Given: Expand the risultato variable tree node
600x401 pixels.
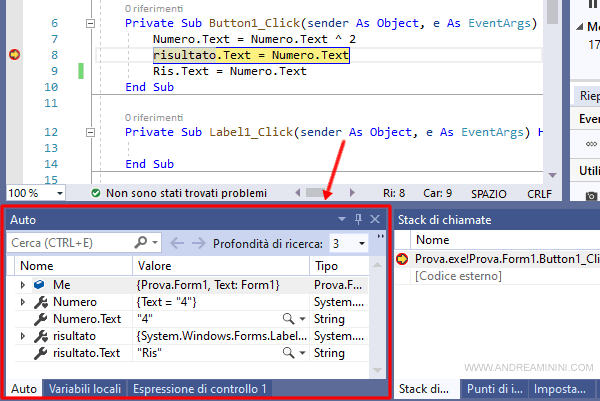Looking at the screenshot, I should click(x=23, y=336).
